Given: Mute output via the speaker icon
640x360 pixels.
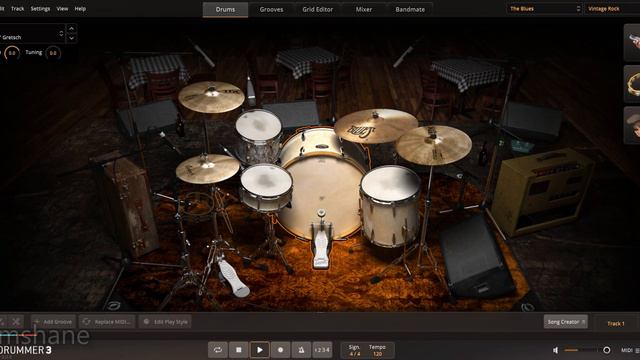Looking at the screenshot, I should (556, 350).
